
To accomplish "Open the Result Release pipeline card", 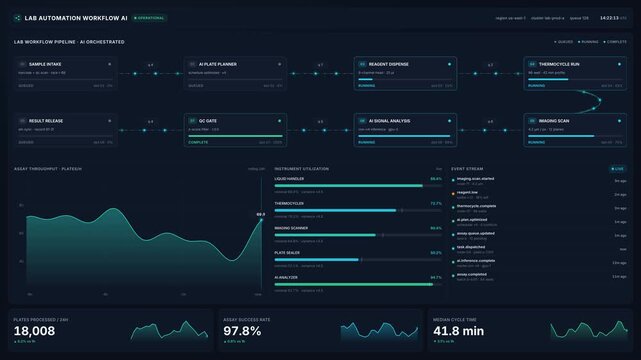I will tap(65, 130).
